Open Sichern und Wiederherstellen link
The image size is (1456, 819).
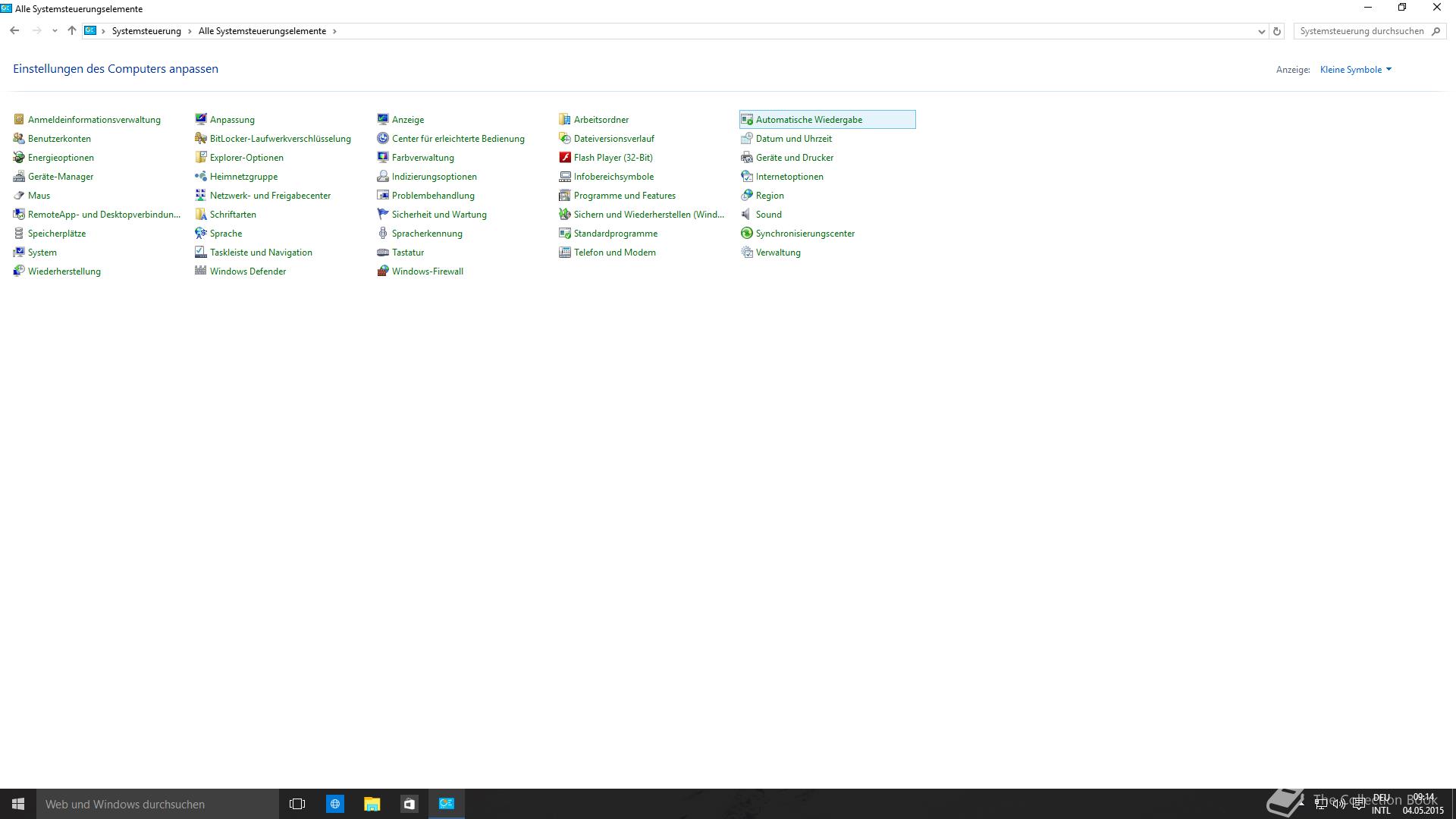[x=649, y=214]
